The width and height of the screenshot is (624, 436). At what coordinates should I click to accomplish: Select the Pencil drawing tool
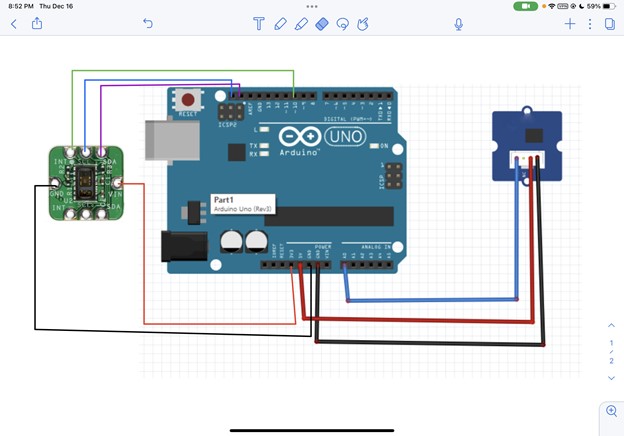click(279, 23)
